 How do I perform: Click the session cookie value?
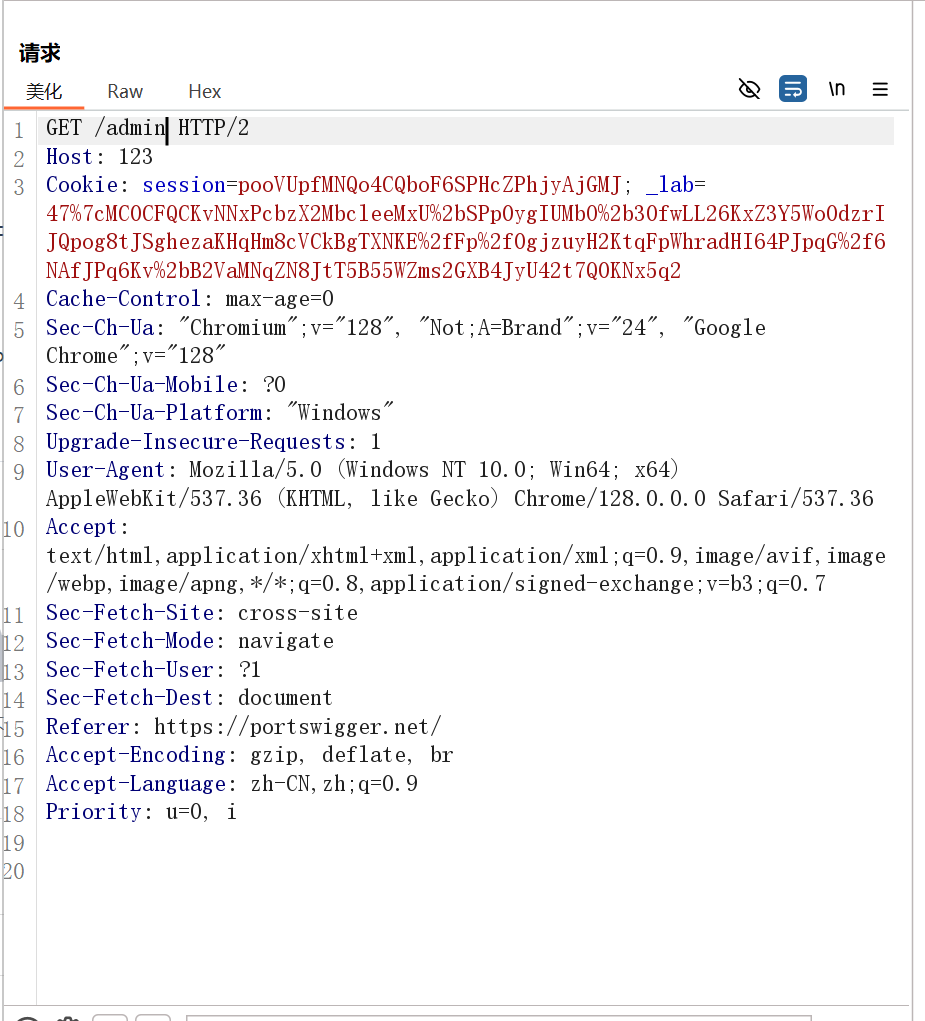click(x=430, y=185)
